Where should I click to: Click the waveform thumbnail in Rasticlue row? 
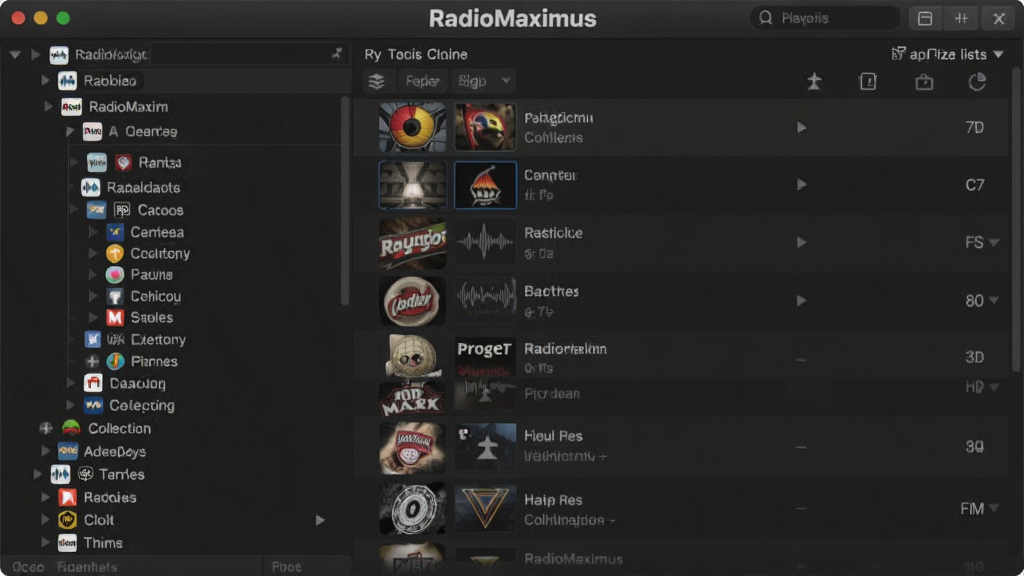pos(485,242)
